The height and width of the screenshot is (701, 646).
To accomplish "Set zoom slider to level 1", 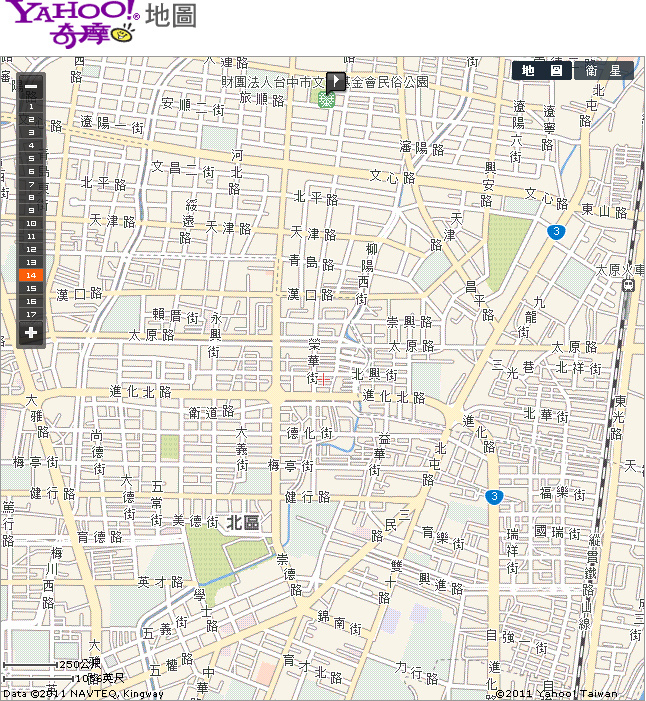I will [x=31, y=106].
